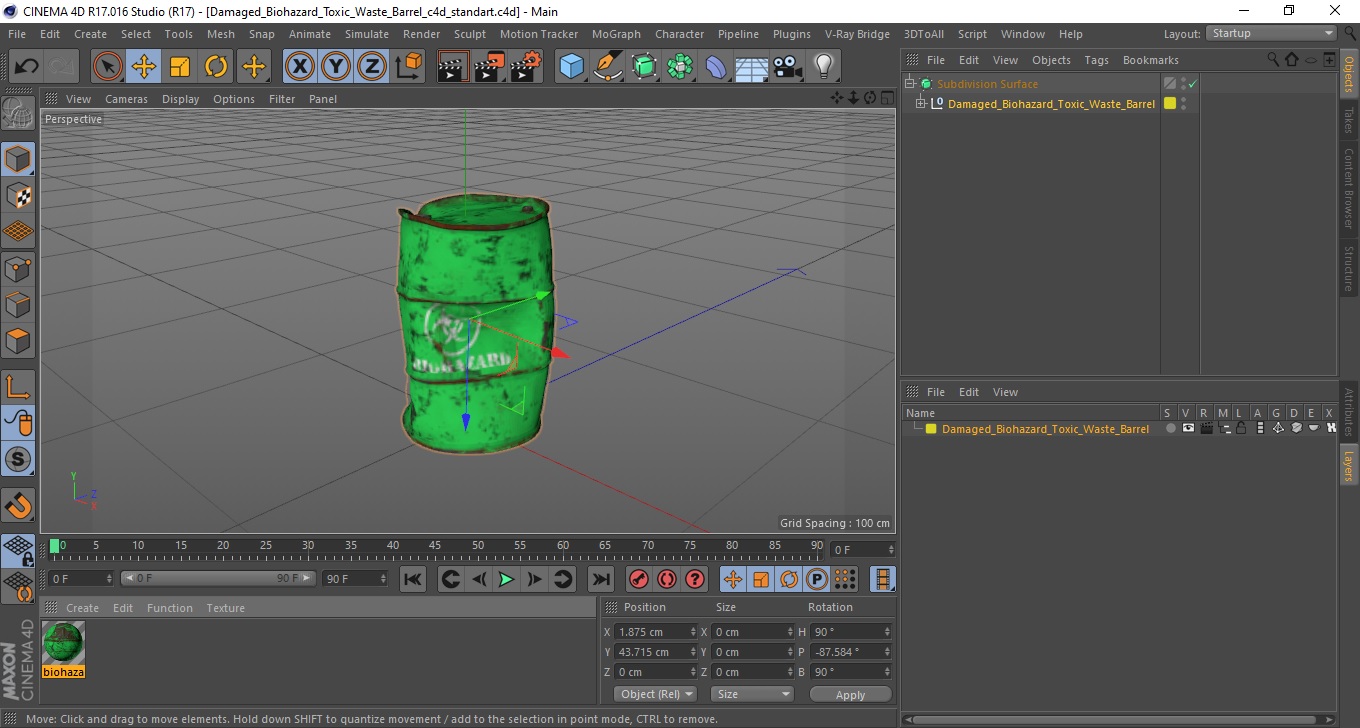Viewport: 1360px width, 728px height.
Task: Go to start of animation
Action: [413, 579]
